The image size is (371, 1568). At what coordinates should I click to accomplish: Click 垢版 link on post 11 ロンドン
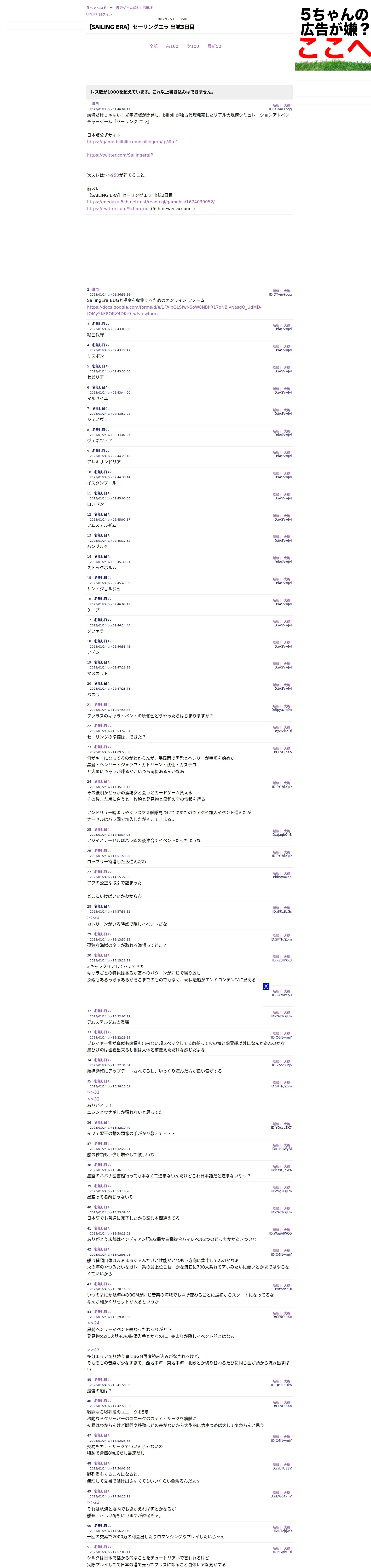(276, 495)
